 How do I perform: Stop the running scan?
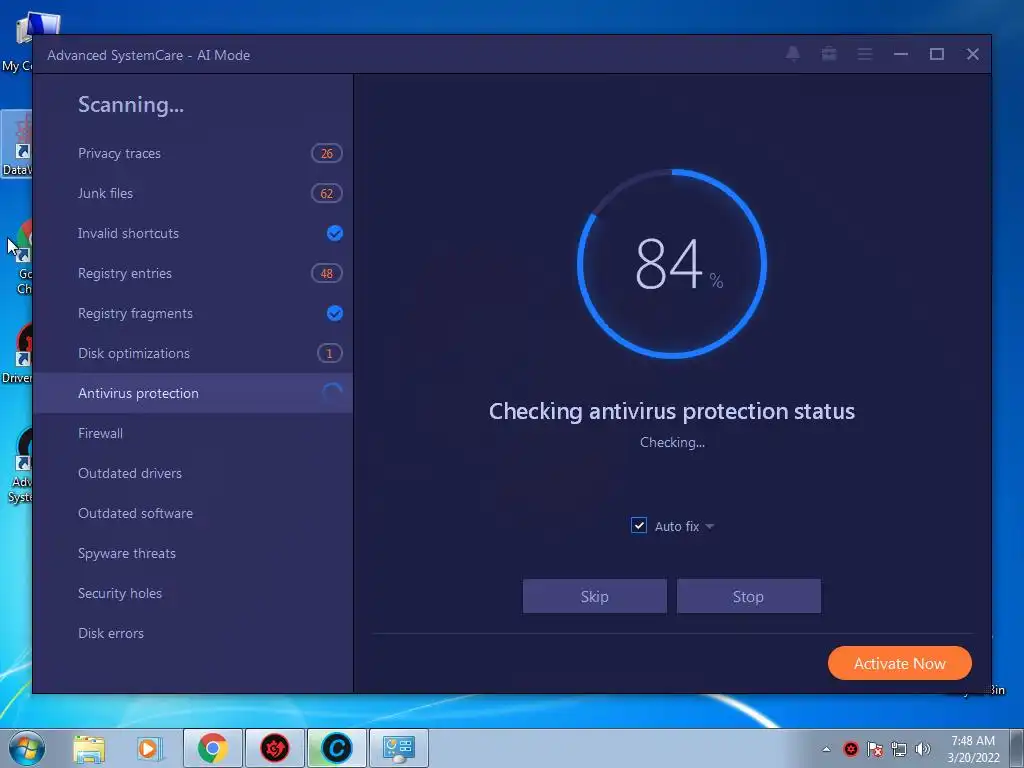[x=748, y=596]
